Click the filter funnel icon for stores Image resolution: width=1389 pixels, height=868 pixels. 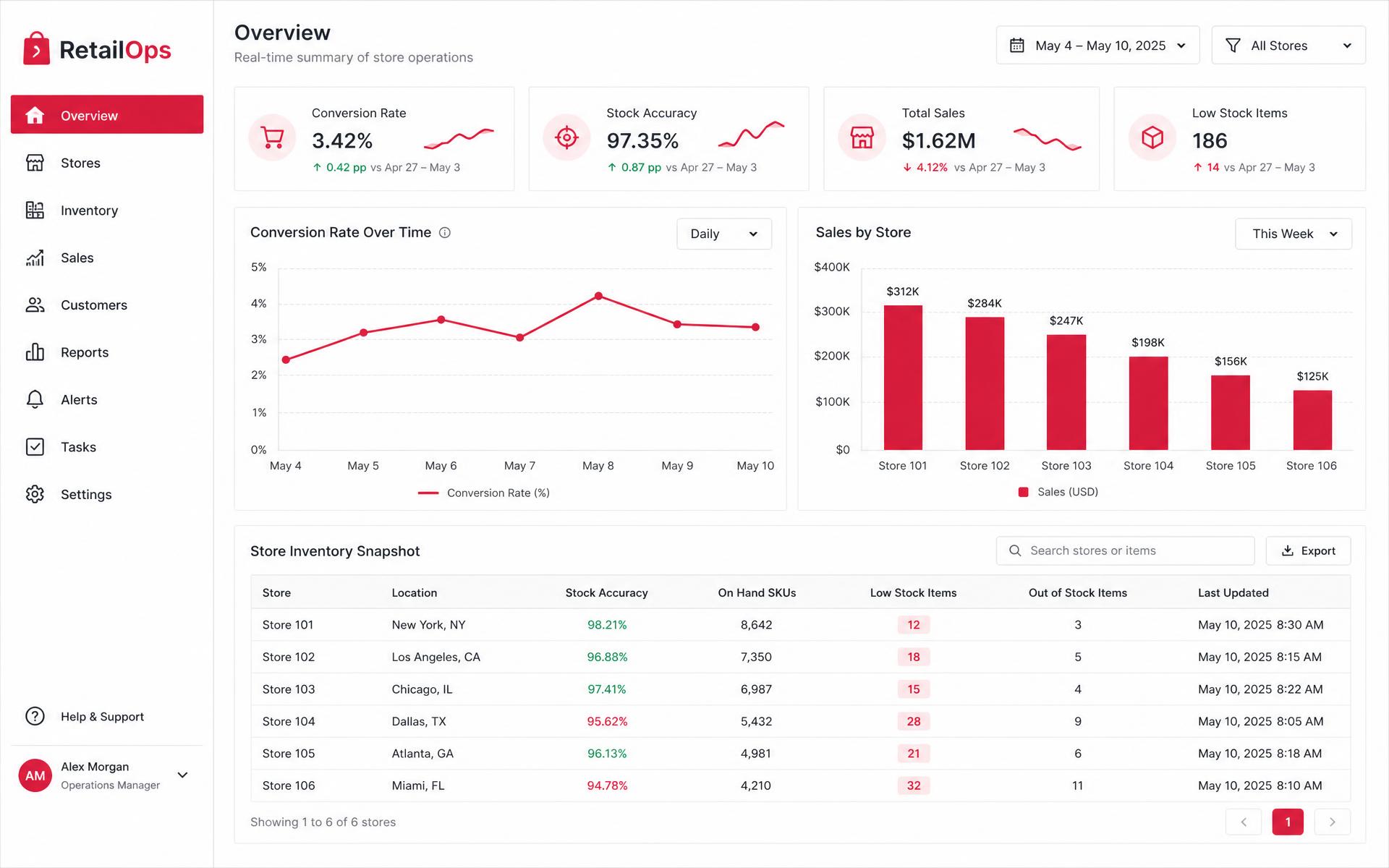click(x=1233, y=46)
